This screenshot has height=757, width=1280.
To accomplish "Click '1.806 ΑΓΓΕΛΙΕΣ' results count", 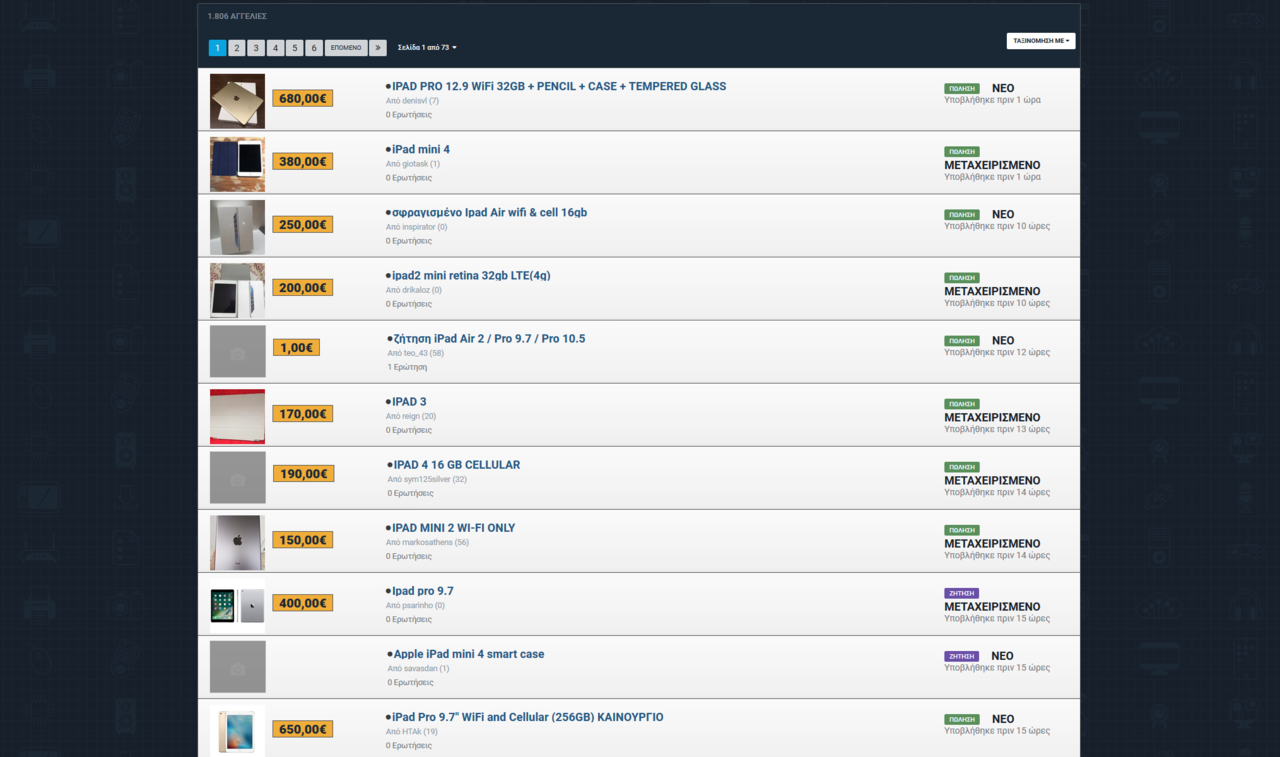I will 237,16.
